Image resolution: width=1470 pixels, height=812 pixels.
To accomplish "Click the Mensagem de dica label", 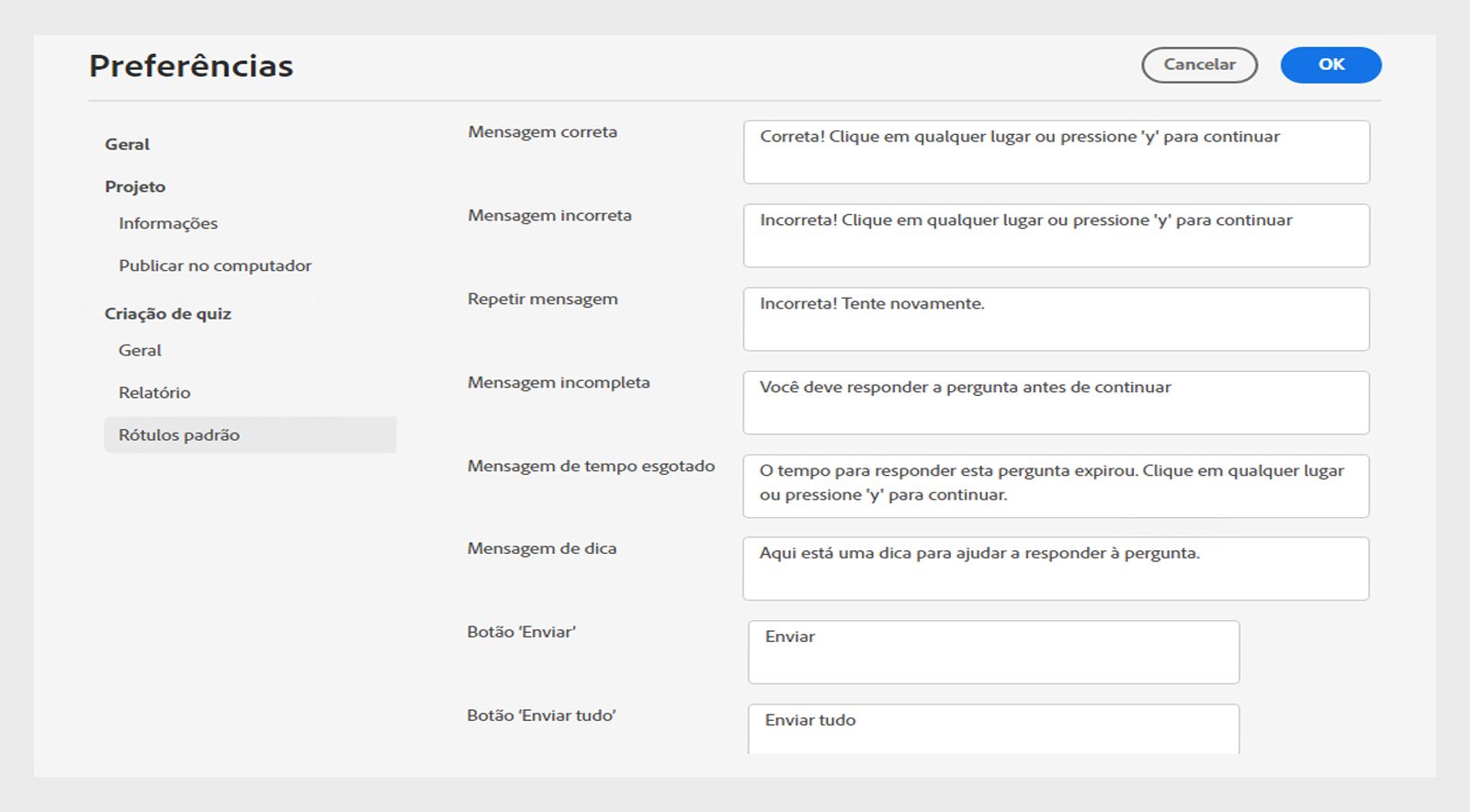I will 542,548.
